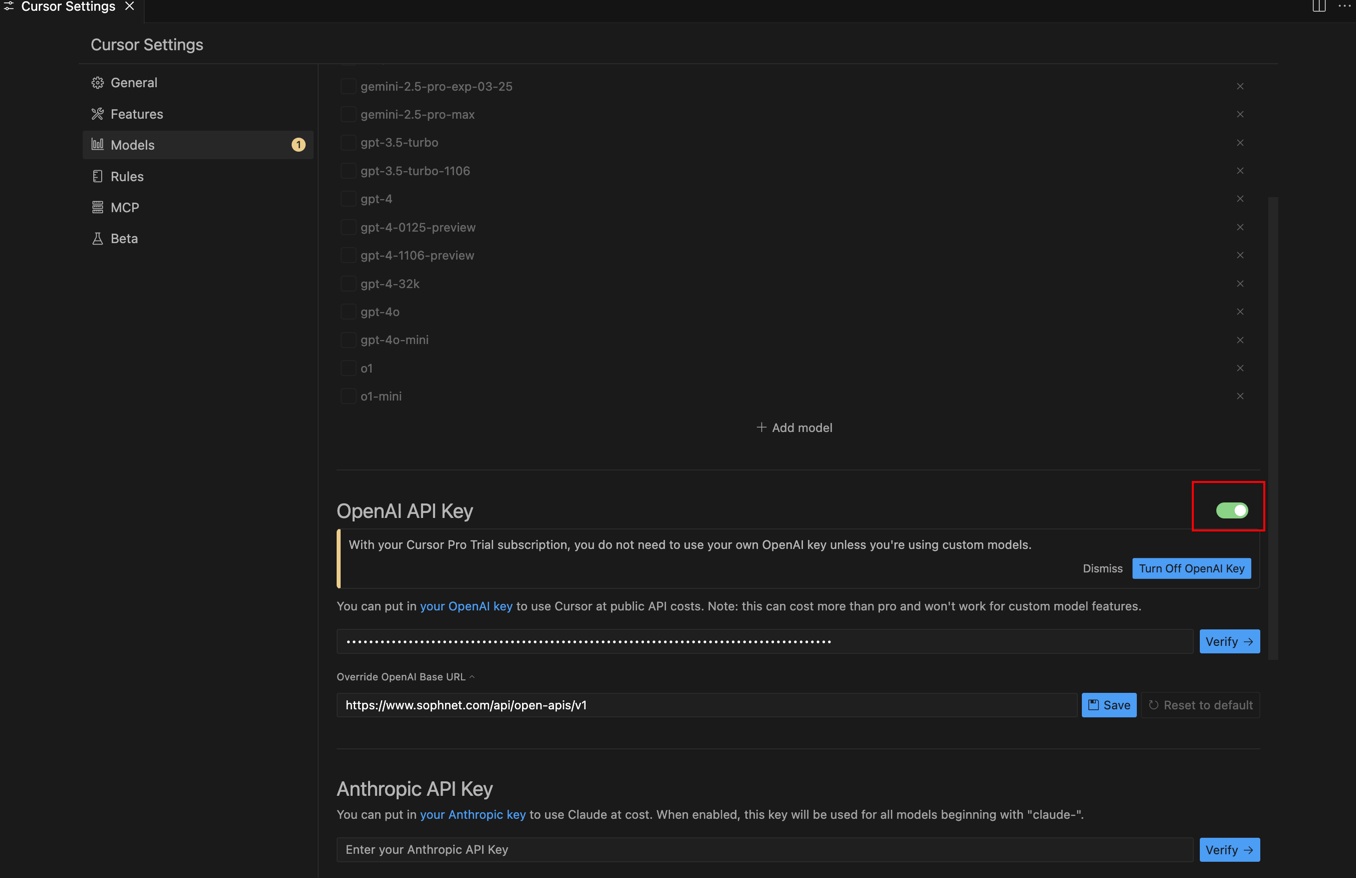Image resolution: width=1356 pixels, height=878 pixels.
Task: Dismiss the OpenAI key notice
Action: (1102, 568)
